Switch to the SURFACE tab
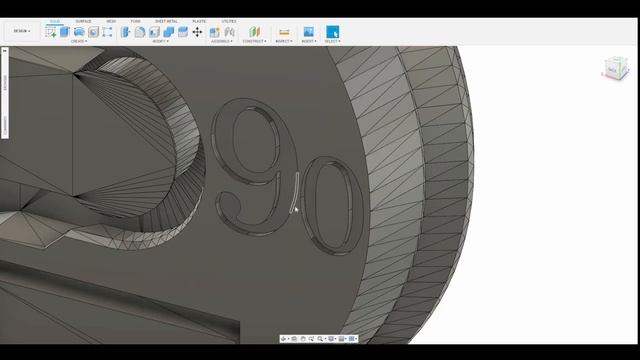Viewport: 640px width, 360px height. tap(83, 21)
